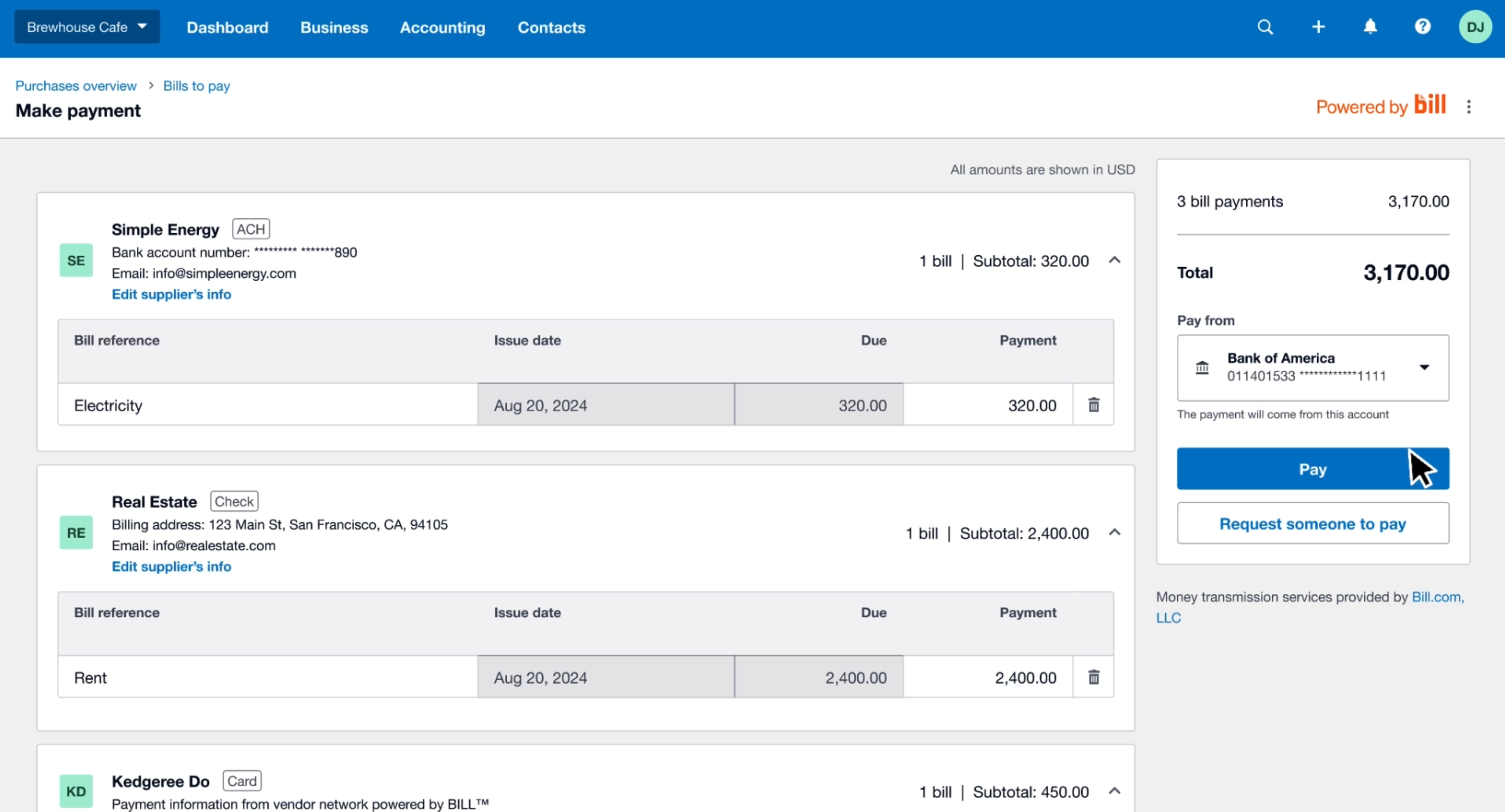Click Request someone to pay
The image size is (1505, 812).
coord(1312,524)
